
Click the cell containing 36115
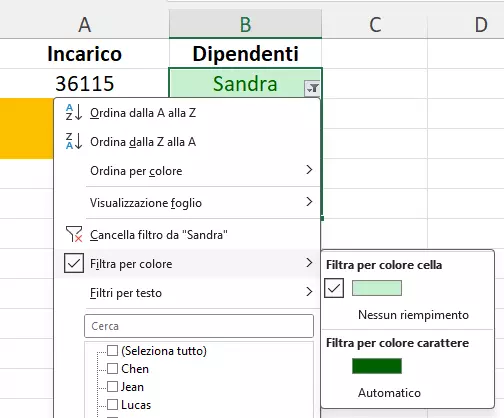(x=84, y=83)
